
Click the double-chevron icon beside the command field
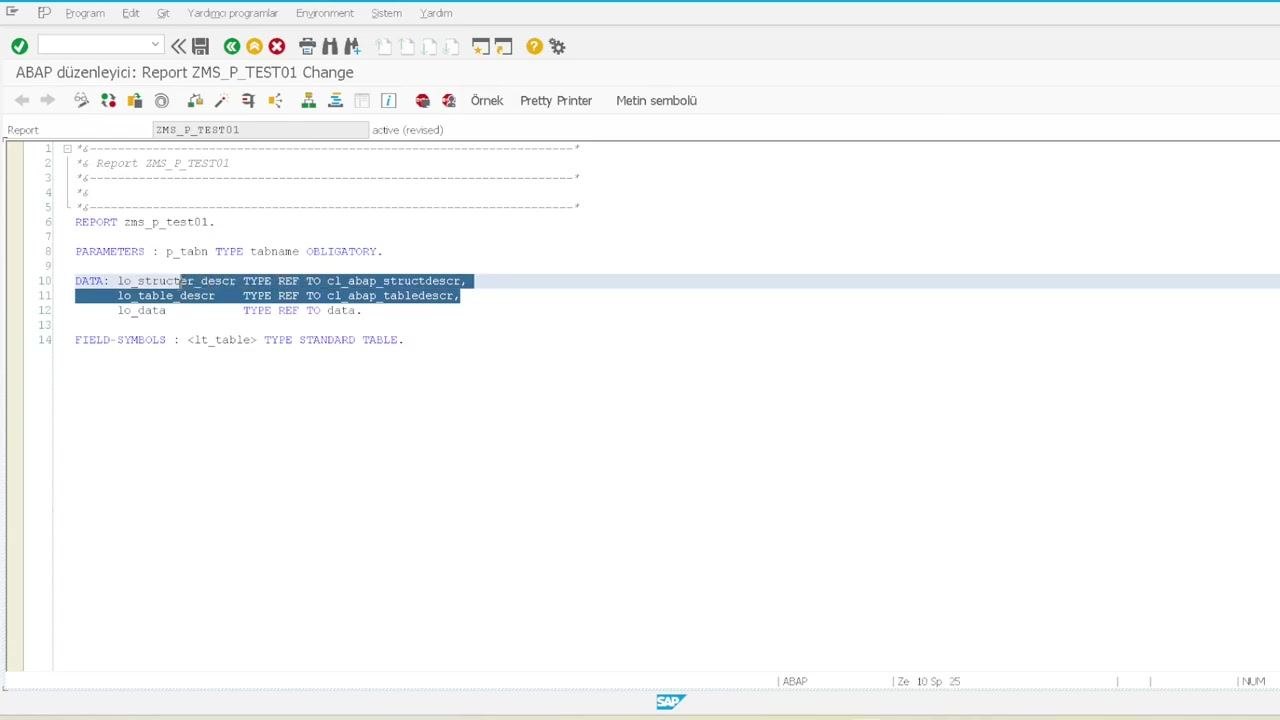click(178, 46)
